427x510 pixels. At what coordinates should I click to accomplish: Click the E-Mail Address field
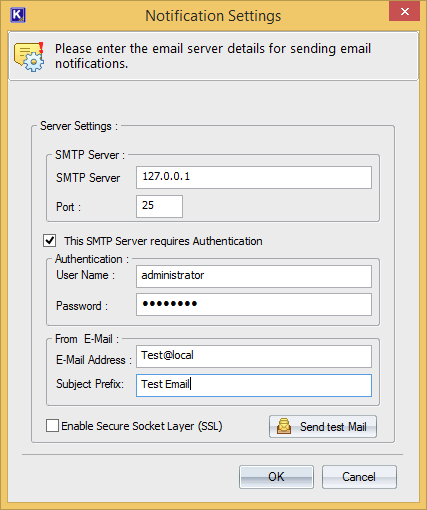pyautogui.click(x=254, y=356)
